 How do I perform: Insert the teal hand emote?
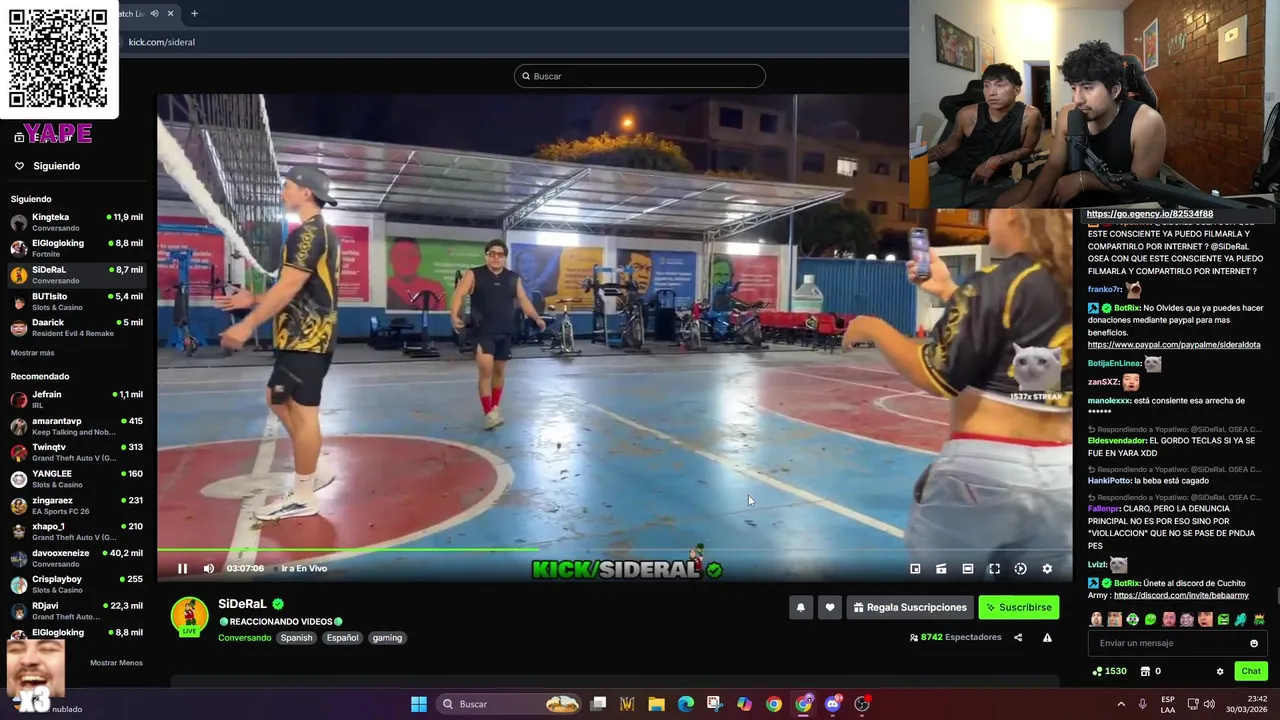point(1241,619)
